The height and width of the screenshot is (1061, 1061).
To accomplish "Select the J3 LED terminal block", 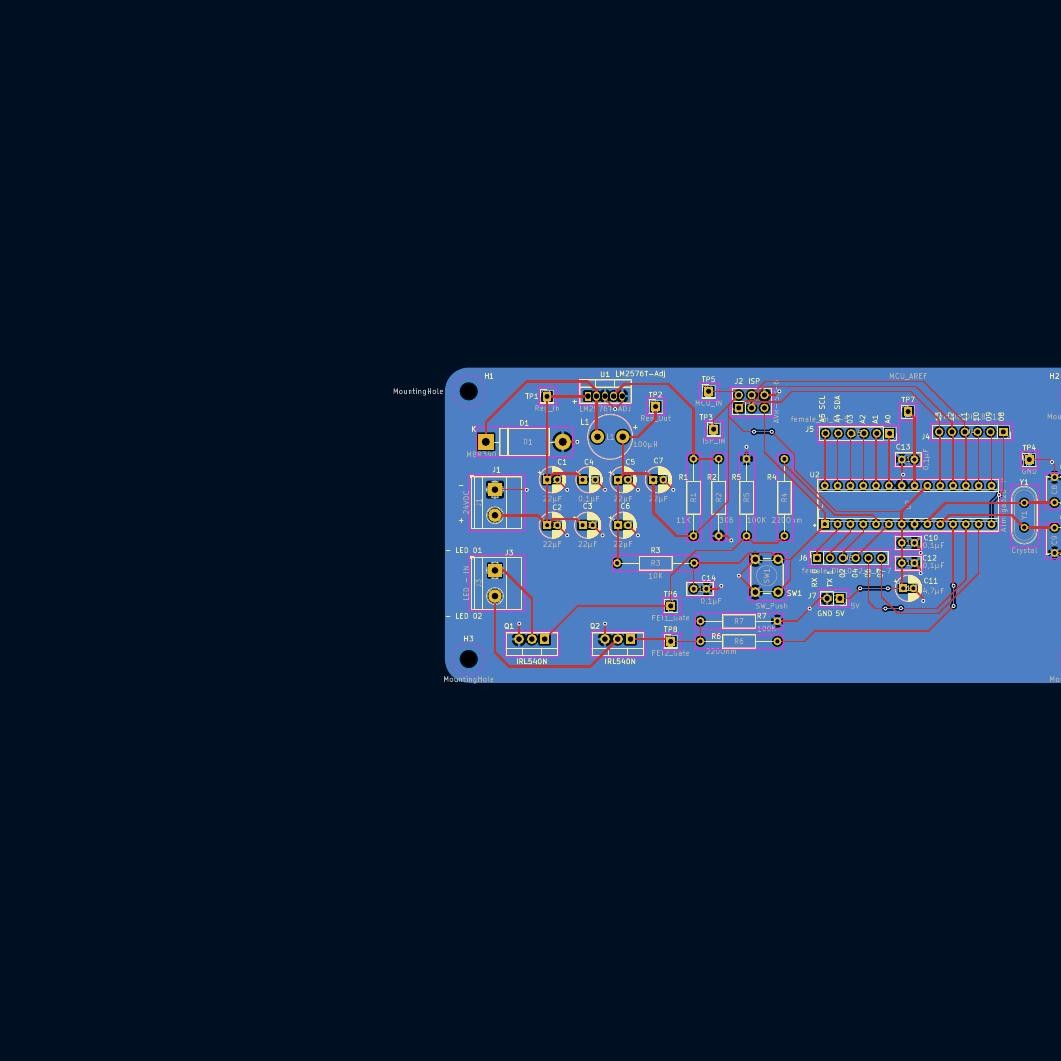I will 496,583.
